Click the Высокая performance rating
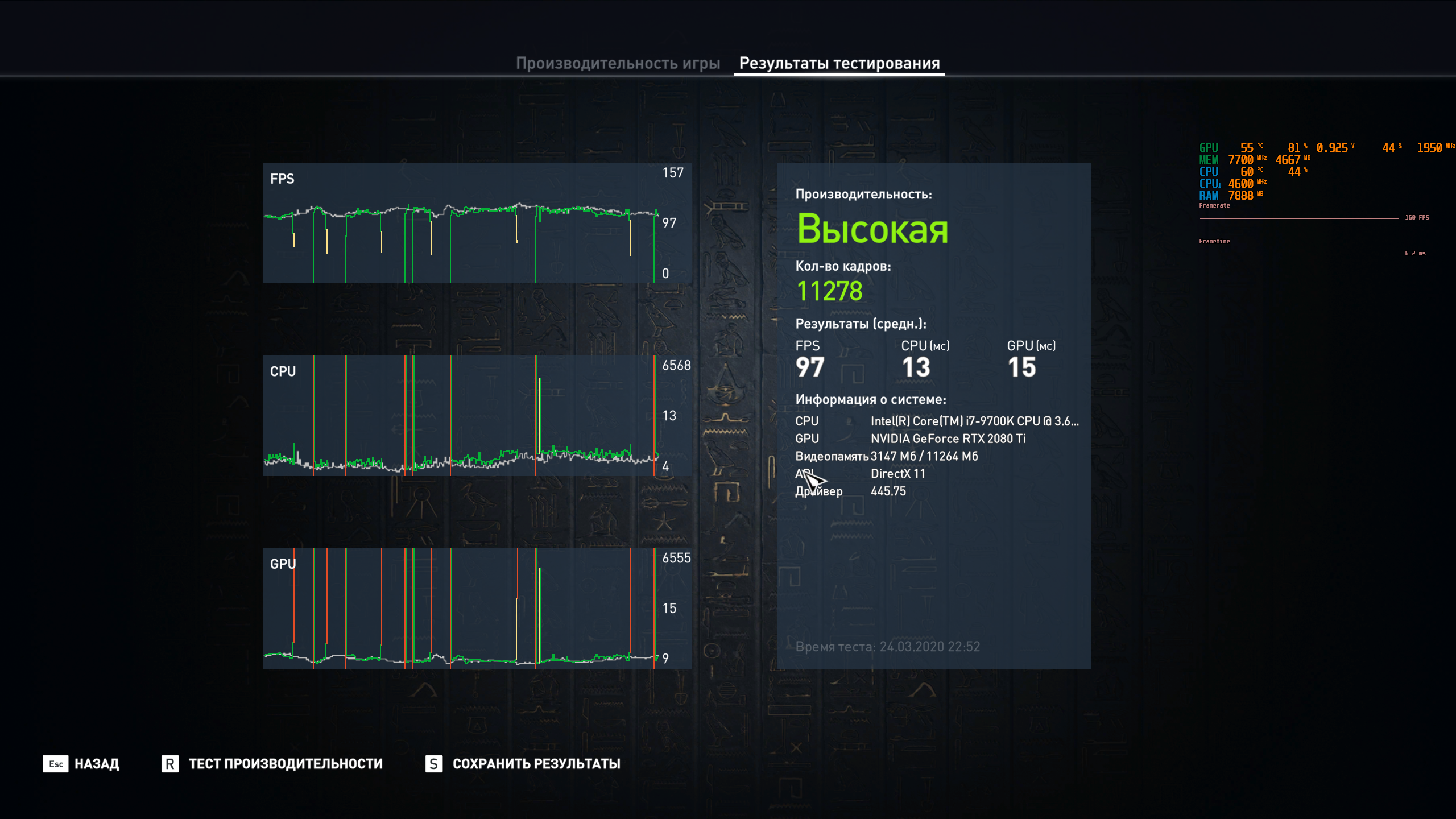Viewport: 1456px width, 819px height. tap(872, 229)
